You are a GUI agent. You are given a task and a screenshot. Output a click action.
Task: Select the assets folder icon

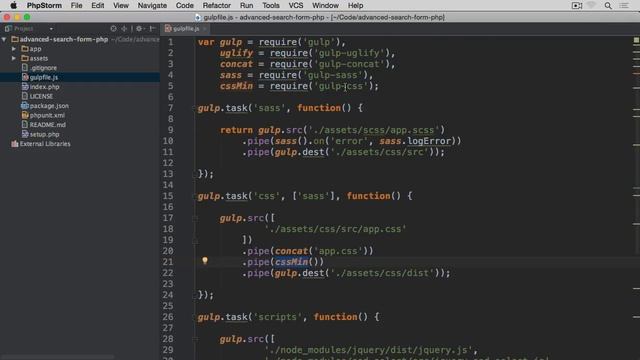pos(25,58)
